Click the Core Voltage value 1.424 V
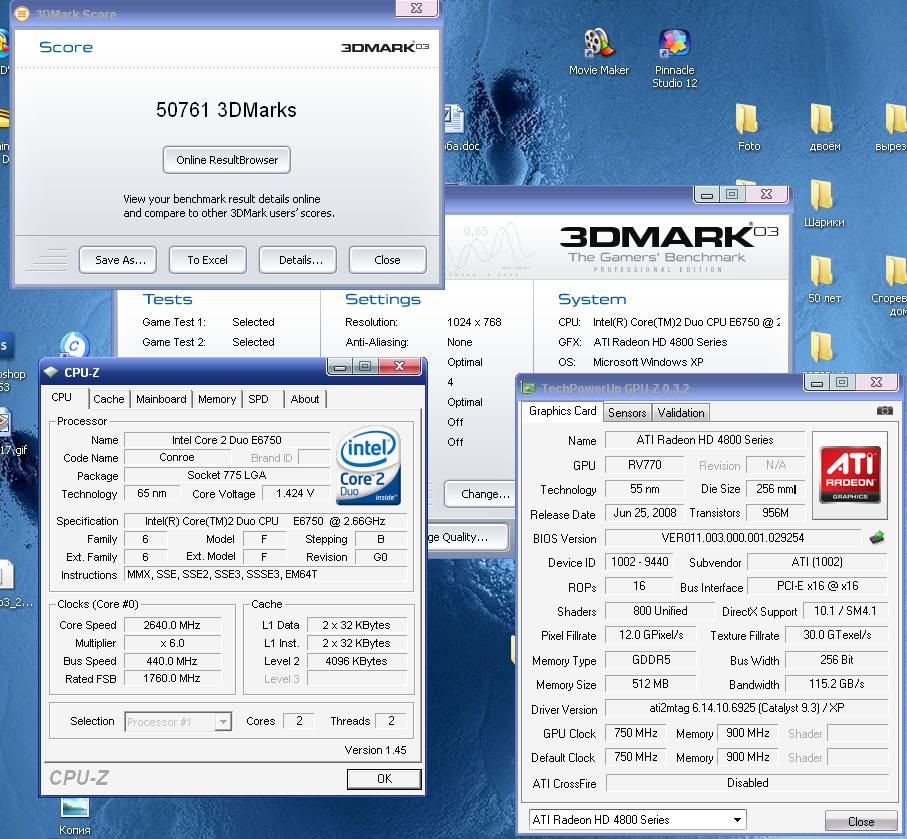 (x=295, y=493)
